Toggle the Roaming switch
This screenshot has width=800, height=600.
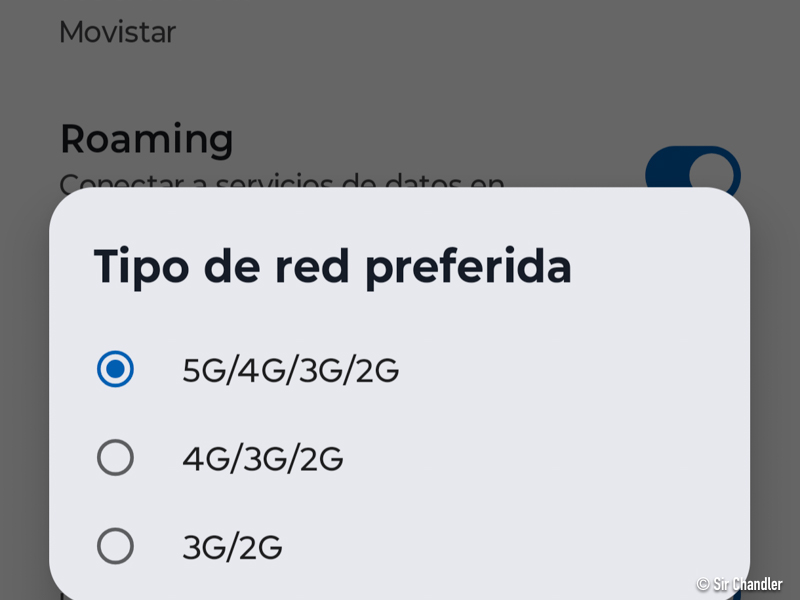(693, 172)
